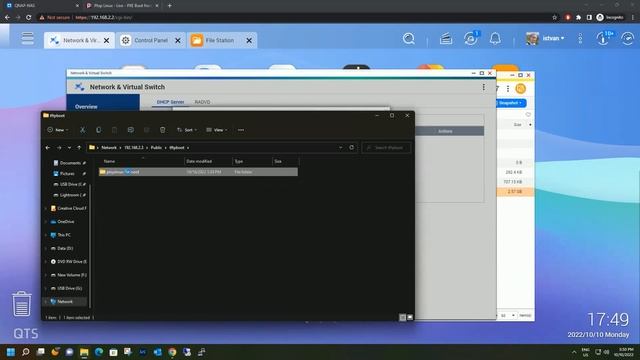Sort by the Date modified column header
The image size is (640, 360).
[x=208, y=161]
